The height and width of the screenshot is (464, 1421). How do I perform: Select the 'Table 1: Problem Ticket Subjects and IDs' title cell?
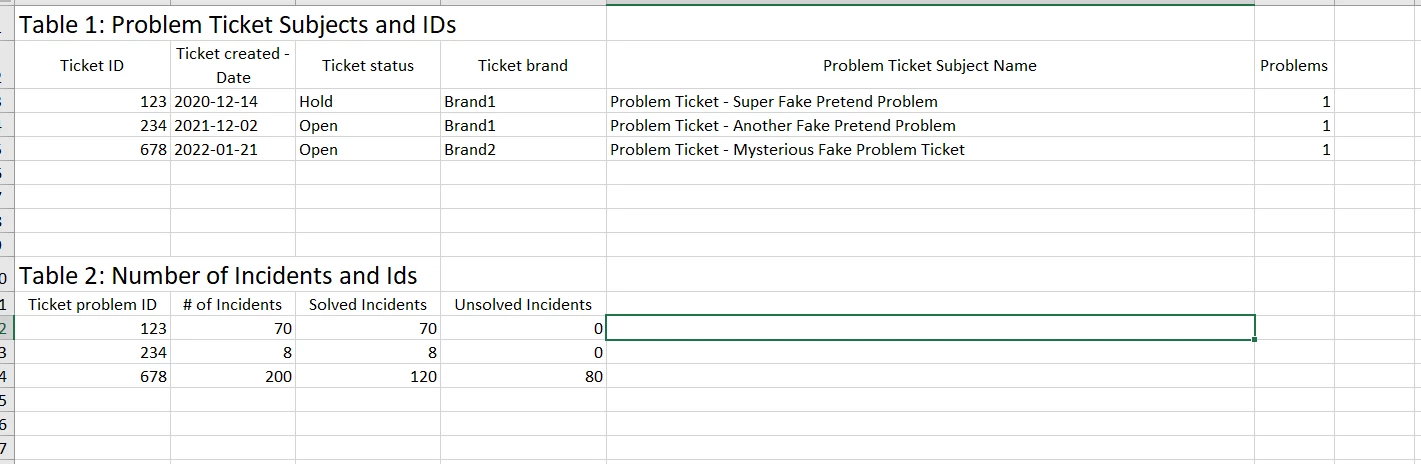(238, 25)
